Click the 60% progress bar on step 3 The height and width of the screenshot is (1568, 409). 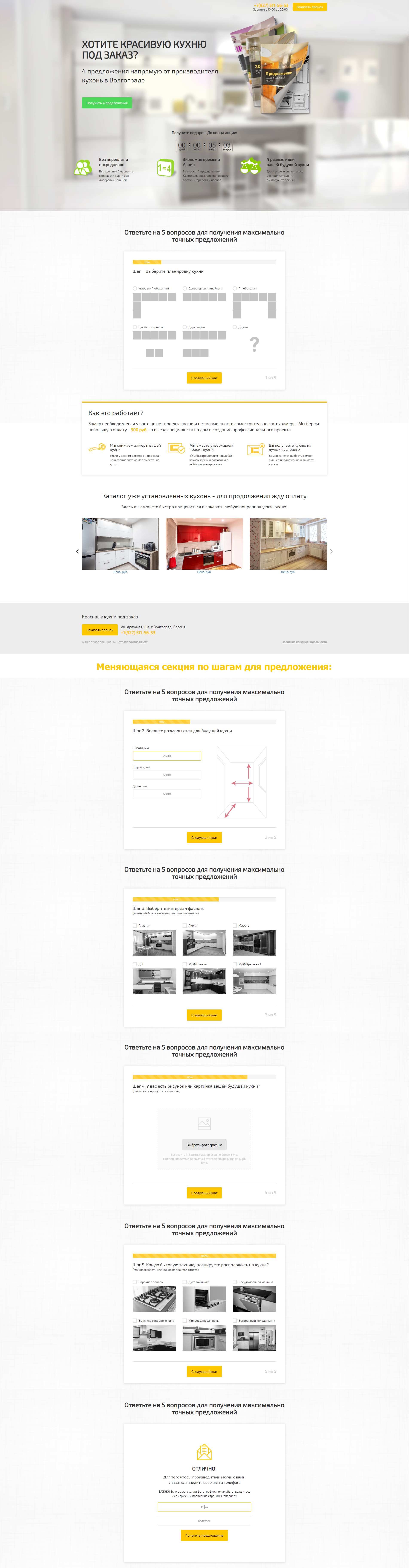(204, 899)
